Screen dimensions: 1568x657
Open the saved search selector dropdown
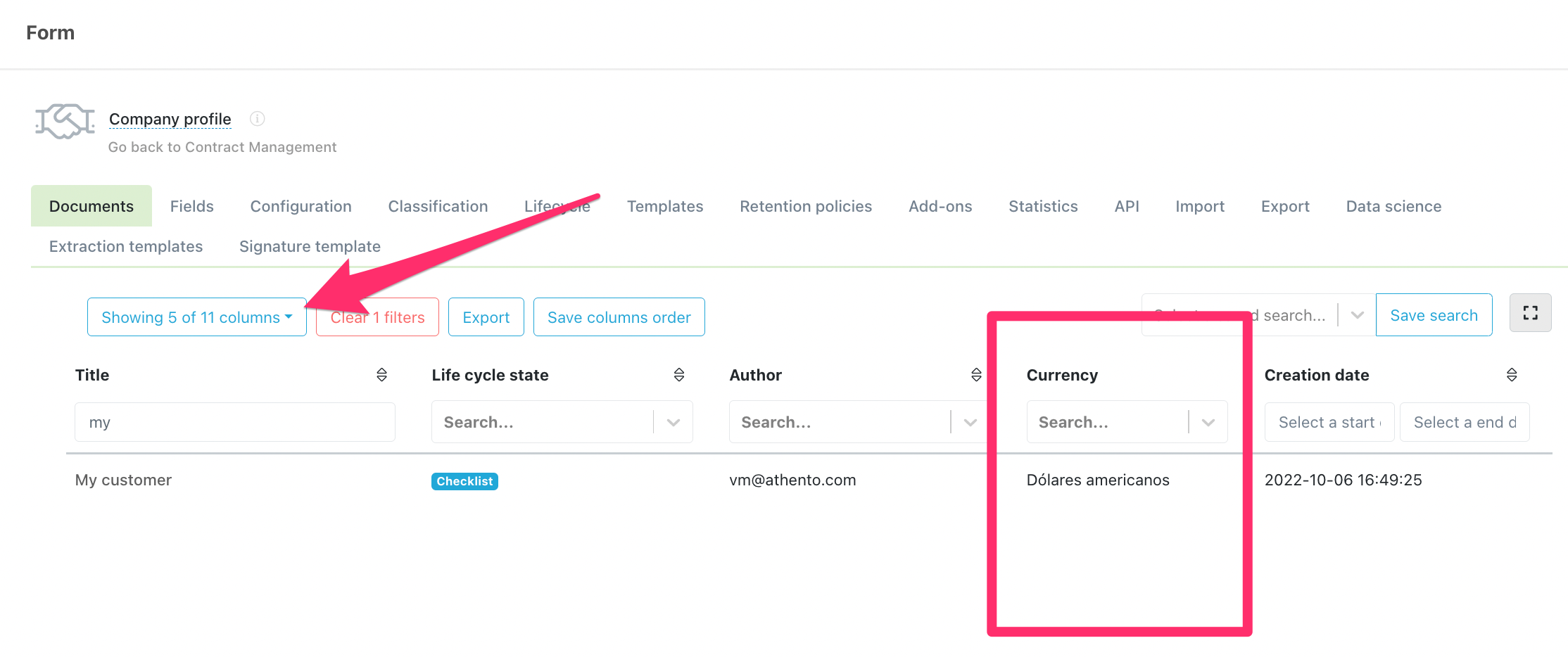pyautogui.click(x=1357, y=315)
